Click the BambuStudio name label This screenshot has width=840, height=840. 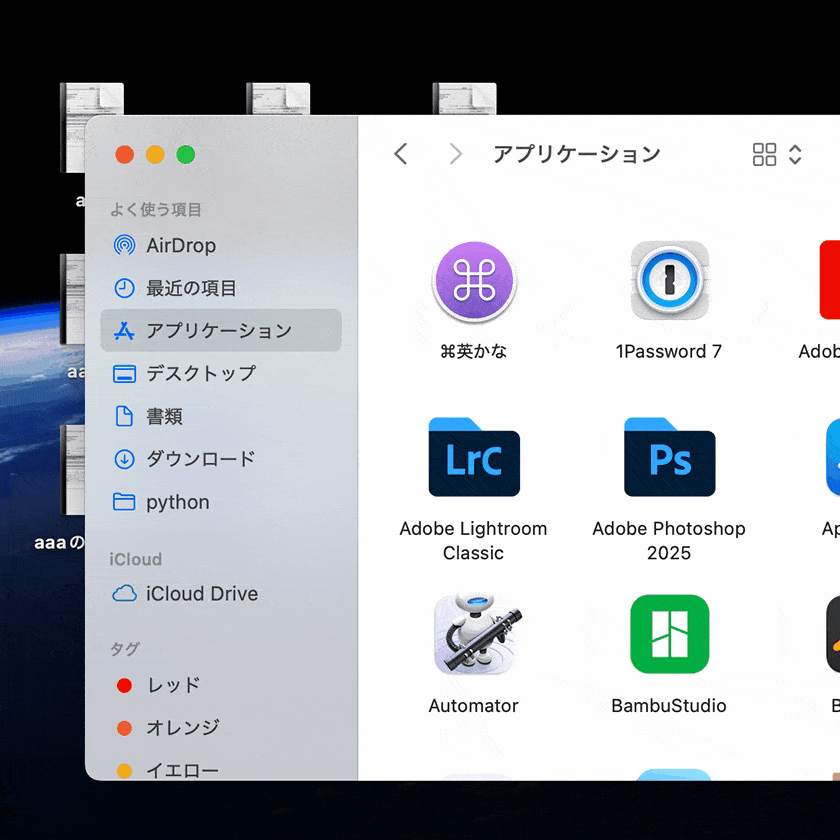[669, 706]
